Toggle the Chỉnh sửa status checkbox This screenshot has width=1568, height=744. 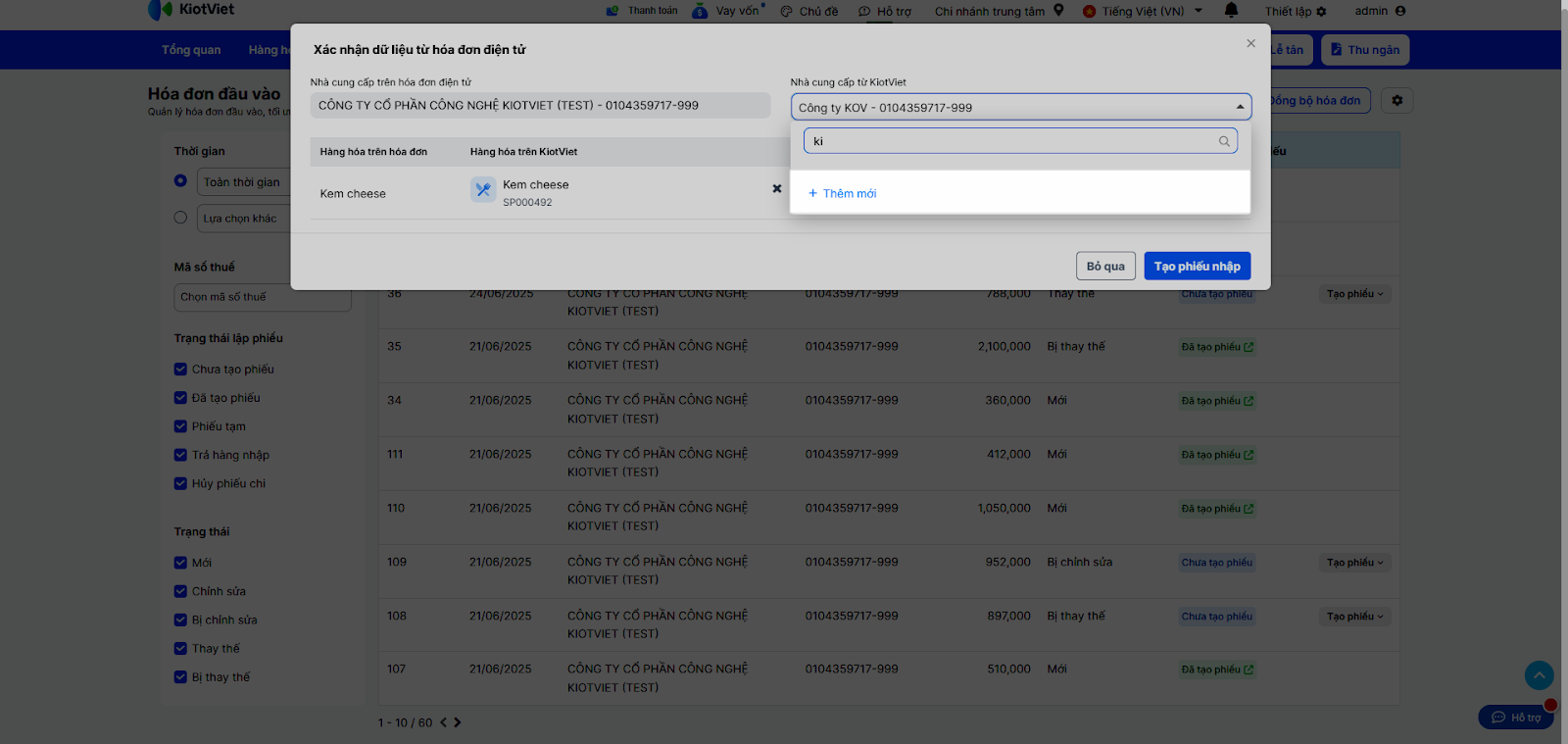coord(180,591)
